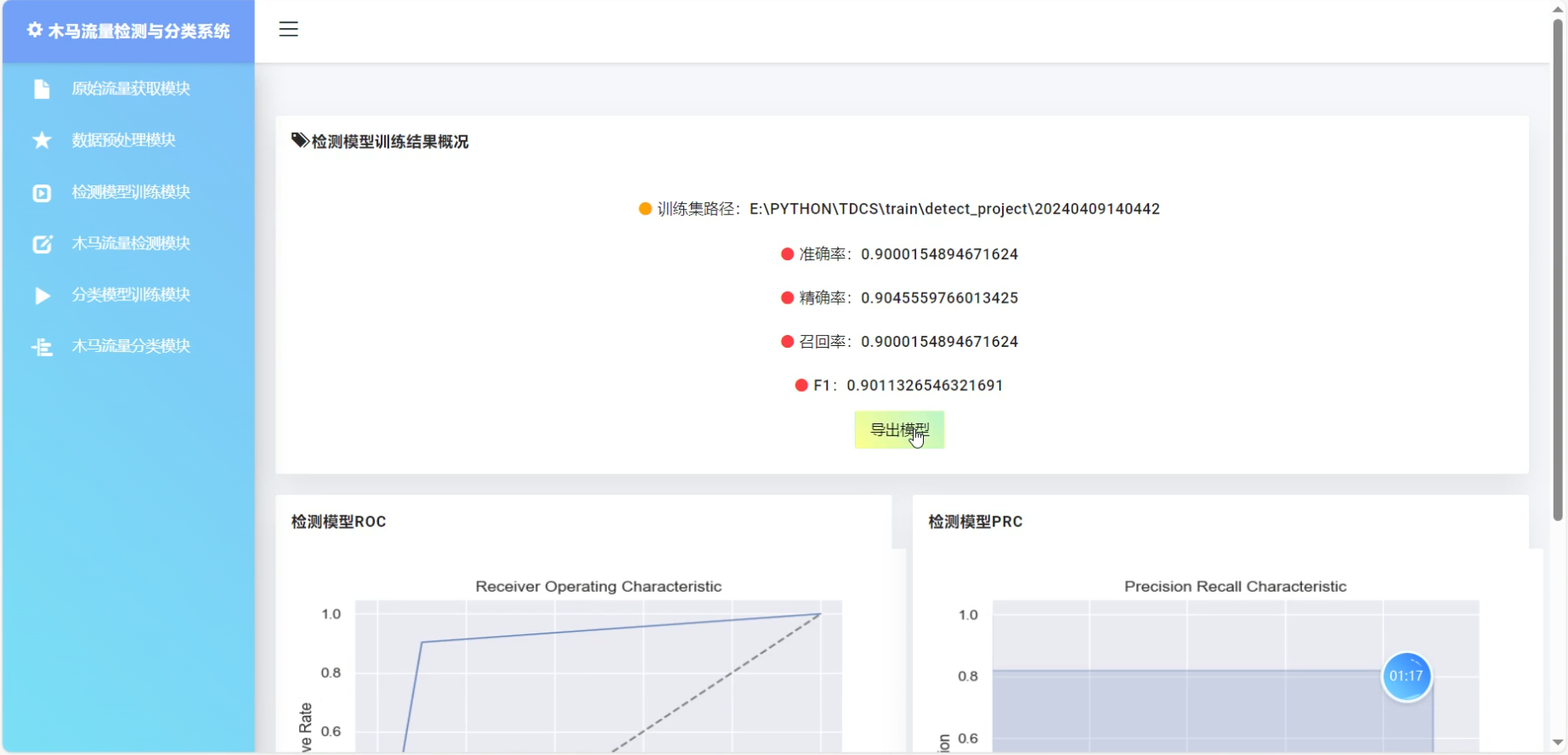Click the 召回率 label
This screenshot has height=755, width=1568.
(x=823, y=342)
